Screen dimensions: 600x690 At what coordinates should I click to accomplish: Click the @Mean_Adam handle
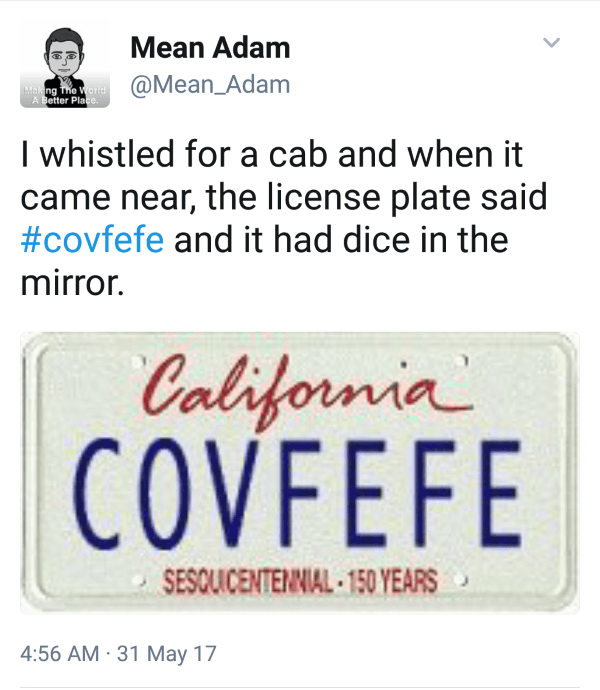[210, 84]
